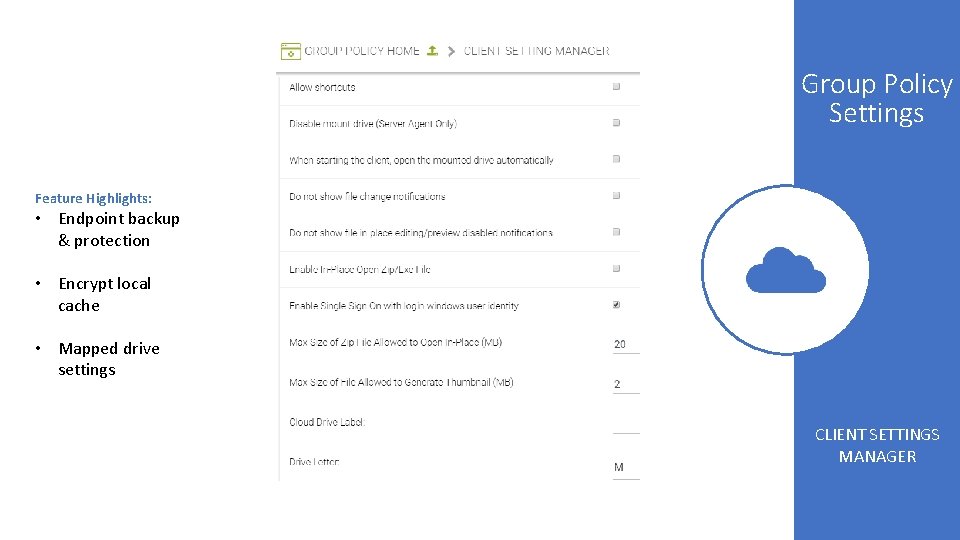
Task: Click the Drive Letter field
Action: coord(626,467)
